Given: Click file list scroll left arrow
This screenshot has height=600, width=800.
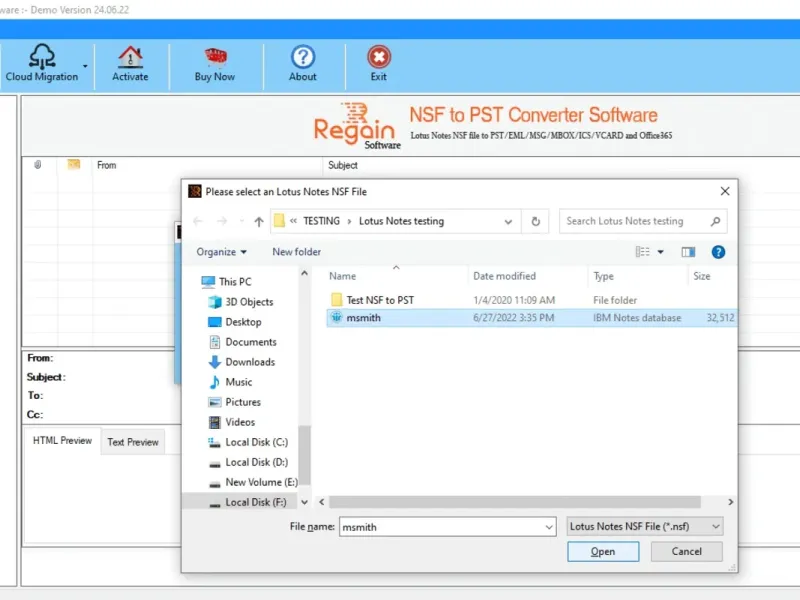Looking at the screenshot, I should (x=321, y=502).
